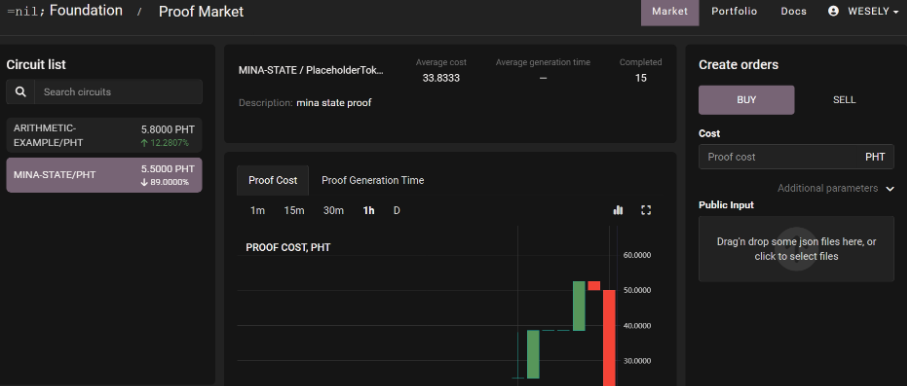Image resolution: width=907 pixels, height=386 pixels.
Task: Open the Docs tab
Action: point(793,12)
